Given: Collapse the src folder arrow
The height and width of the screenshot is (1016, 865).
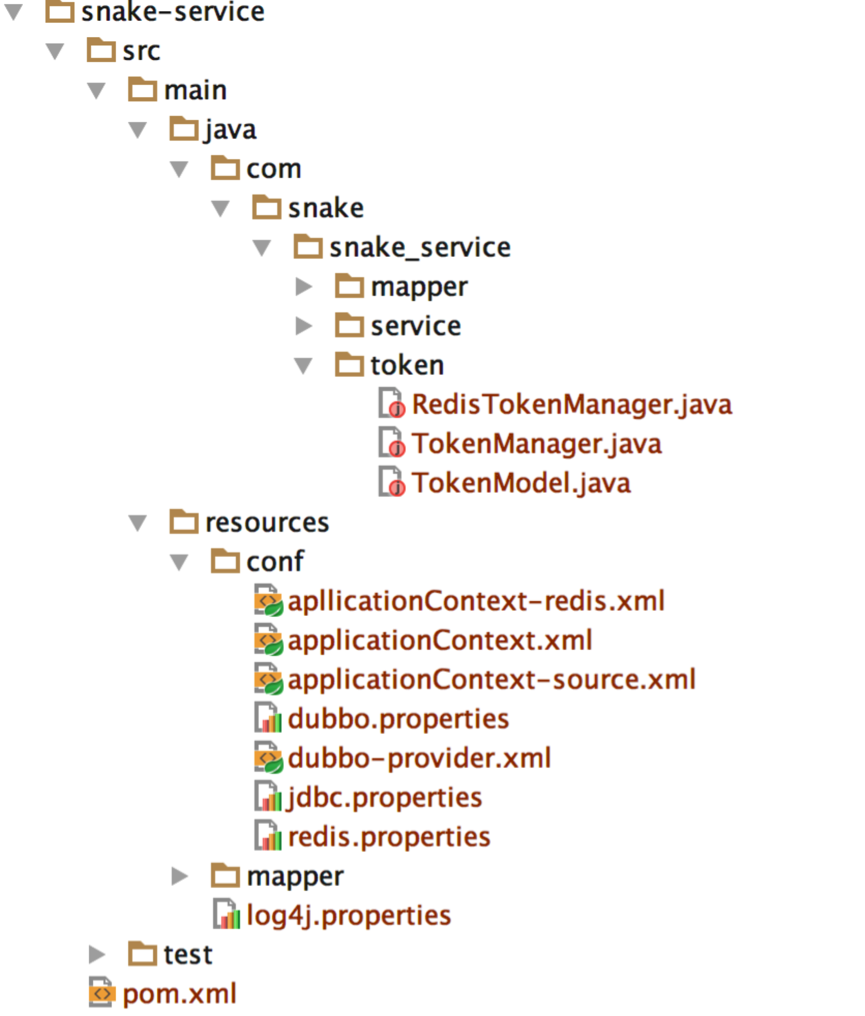Looking at the screenshot, I should (x=55, y=51).
